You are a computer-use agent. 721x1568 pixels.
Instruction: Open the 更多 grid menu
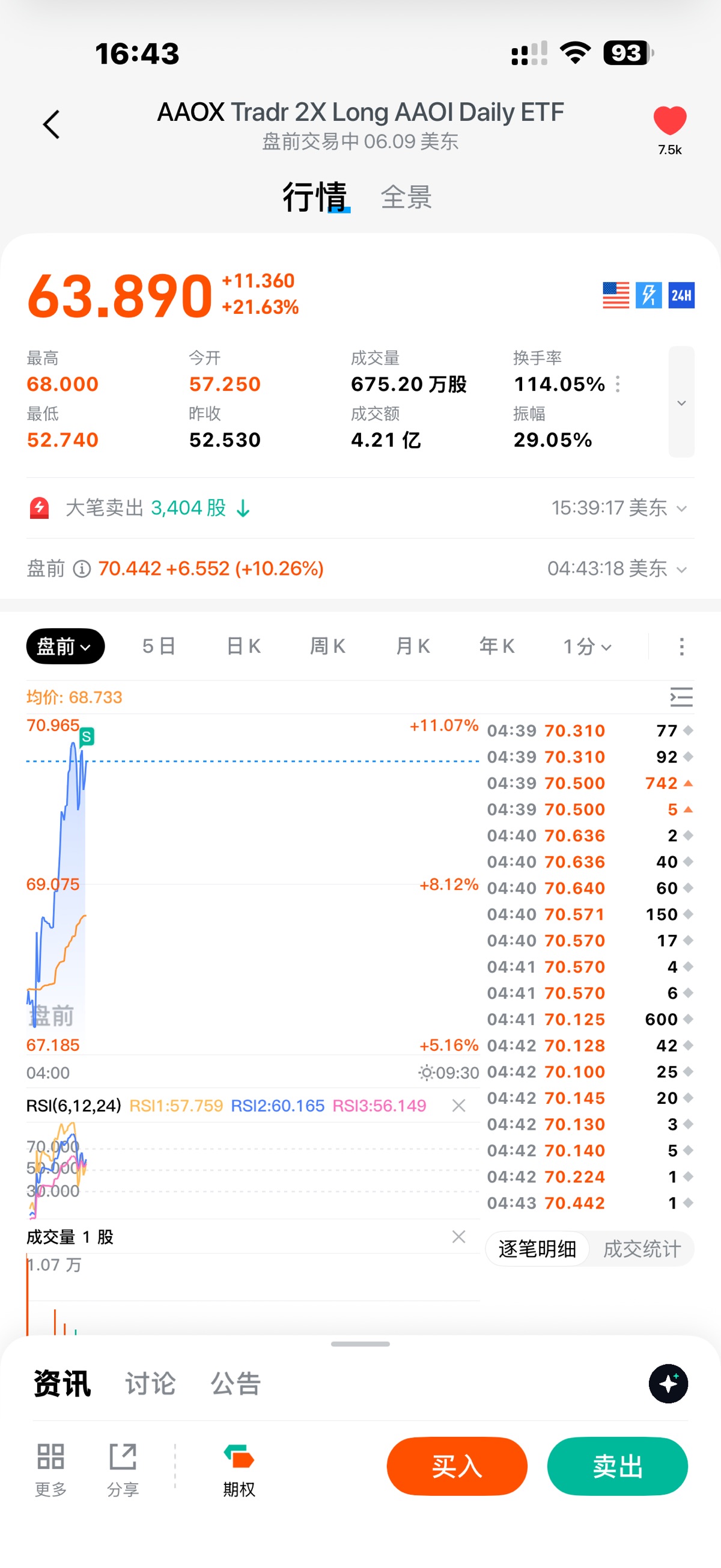(x=50, y=1469)
